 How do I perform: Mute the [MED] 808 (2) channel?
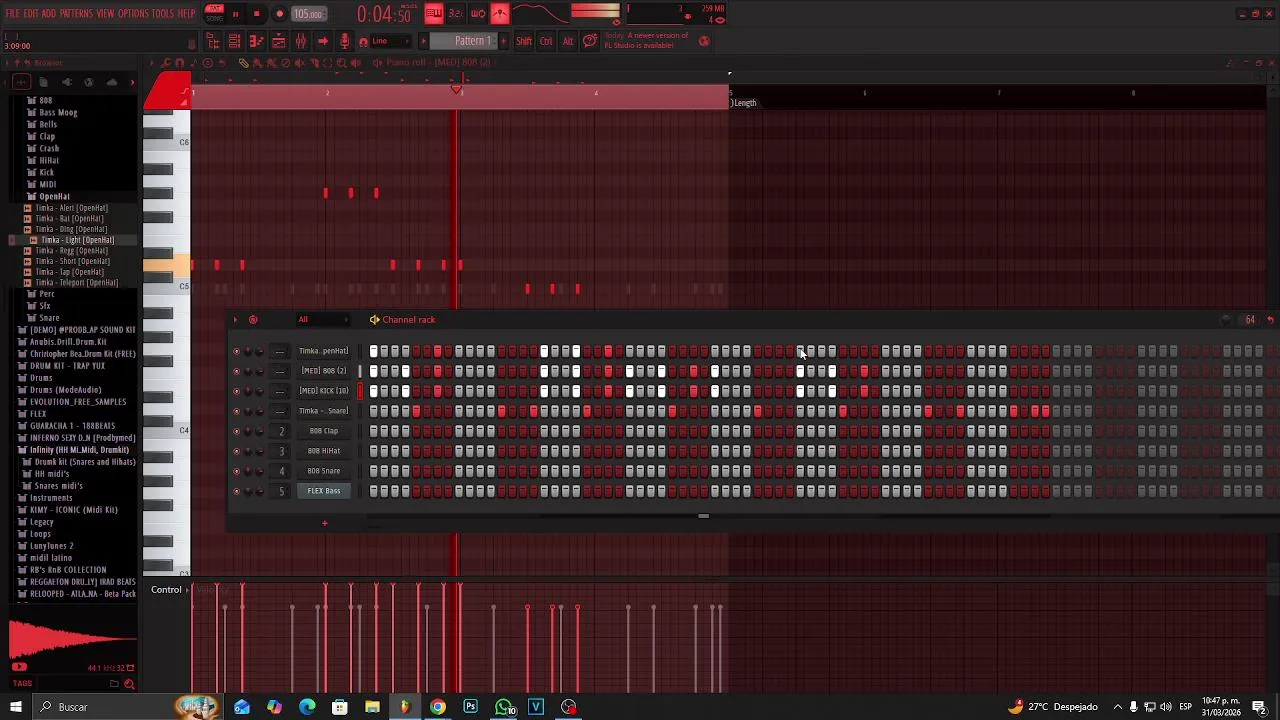click(x=237, y=371)
